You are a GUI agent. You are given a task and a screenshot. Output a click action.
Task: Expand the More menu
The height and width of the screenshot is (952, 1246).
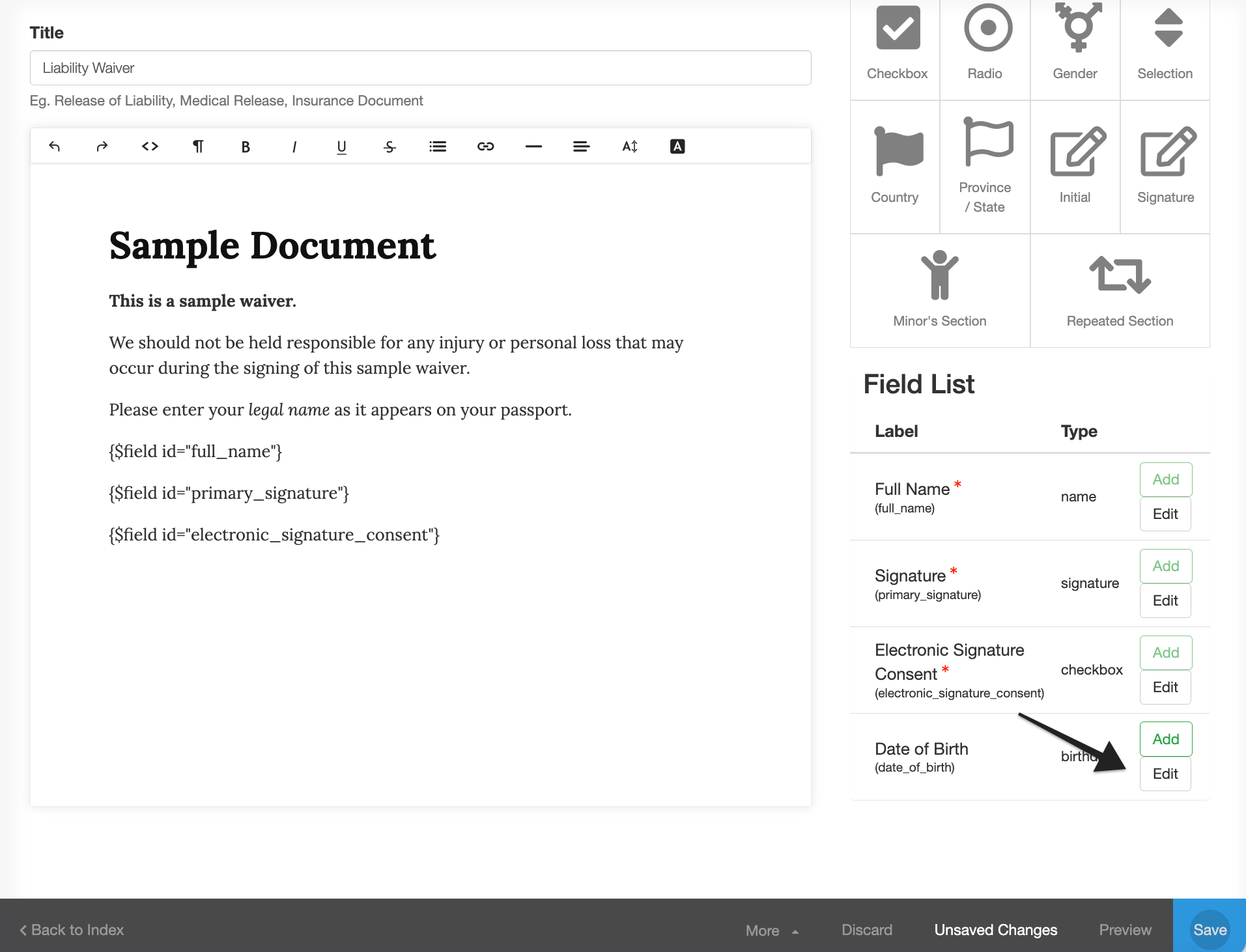(772, 931)
